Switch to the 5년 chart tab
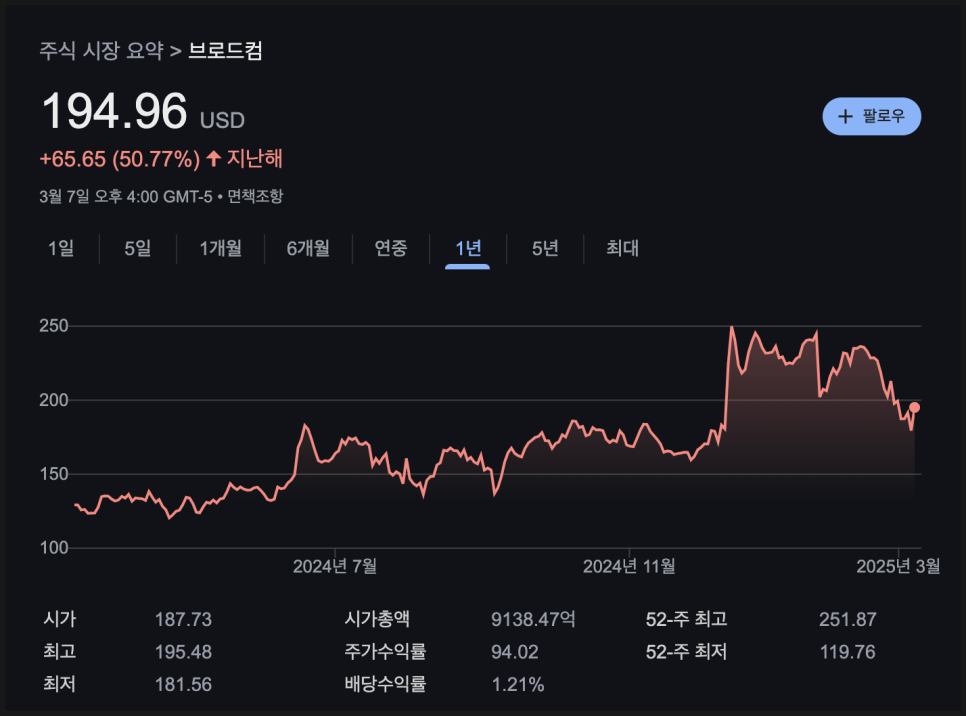 tap(545, 248)
